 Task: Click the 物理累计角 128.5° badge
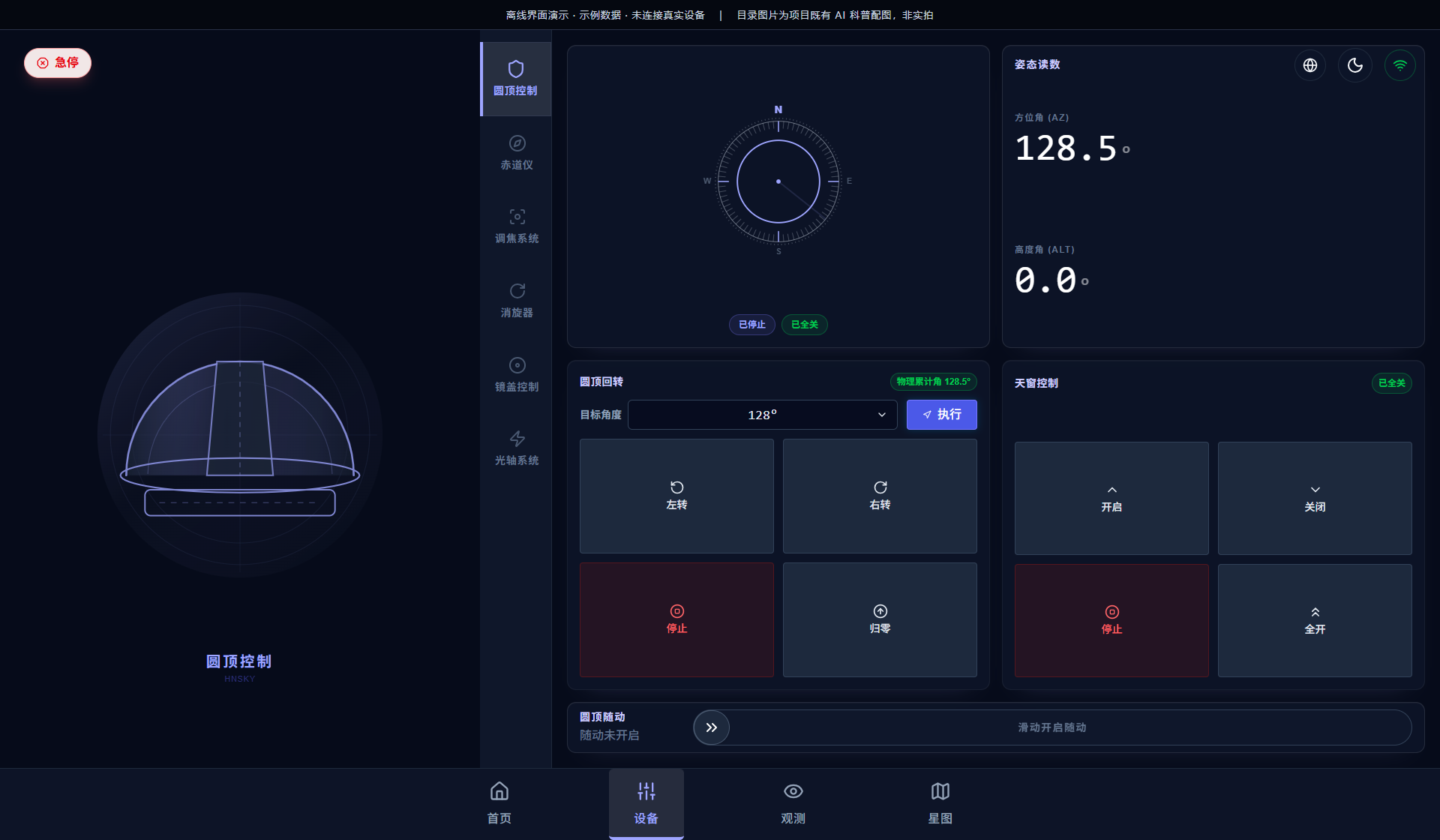934,382
